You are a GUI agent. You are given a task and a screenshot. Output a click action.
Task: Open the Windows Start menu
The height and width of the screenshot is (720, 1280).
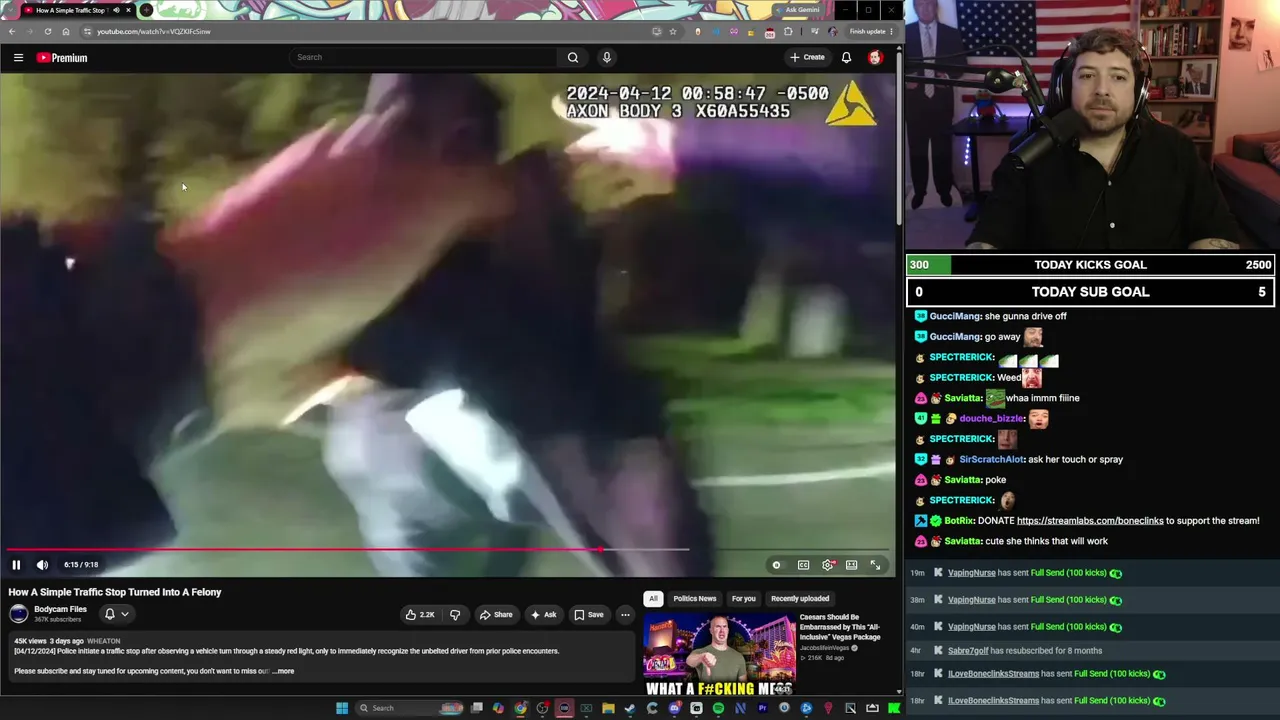tap(342, 708)
